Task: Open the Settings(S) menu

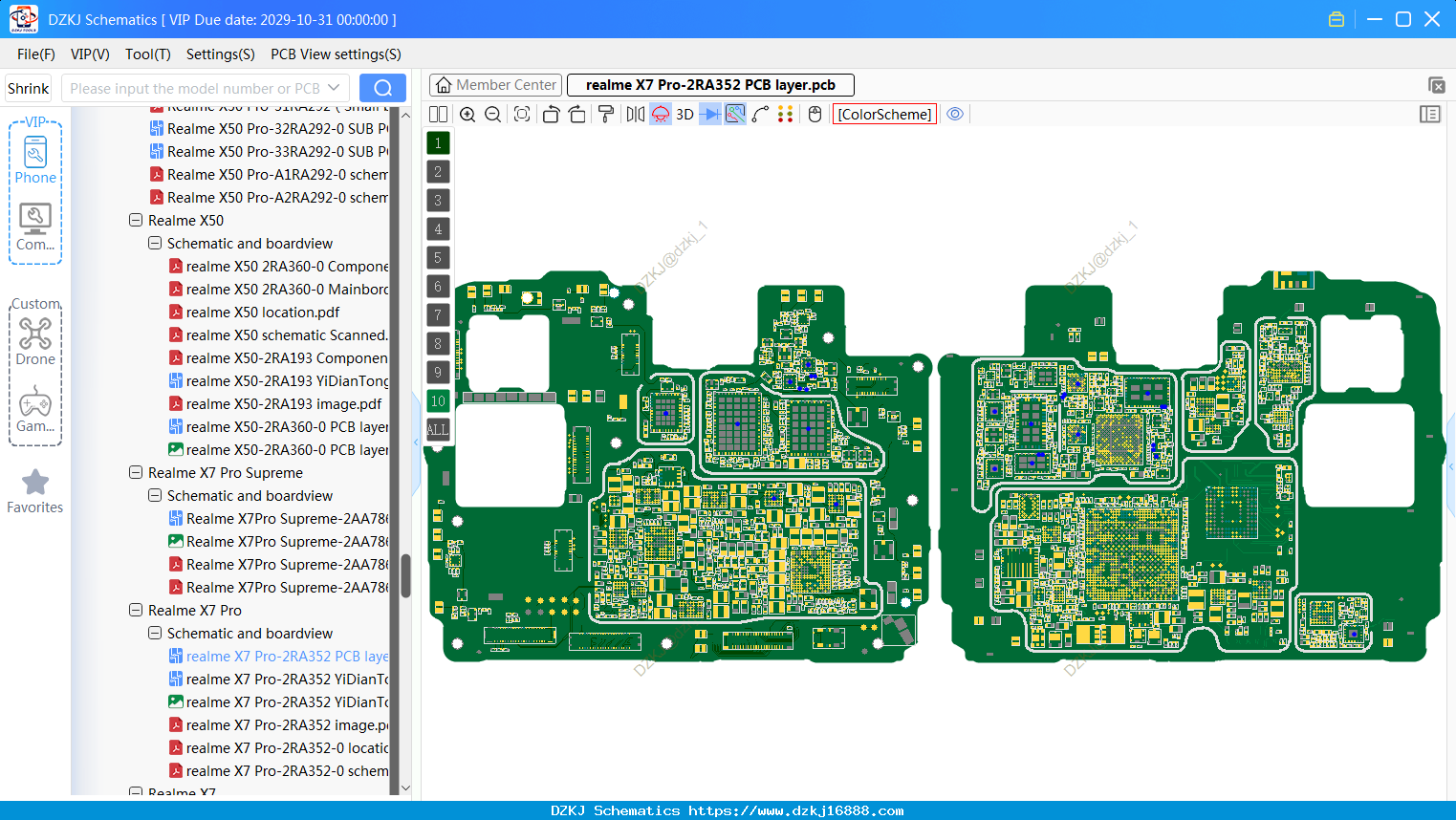Action: [x=221, y=54]
